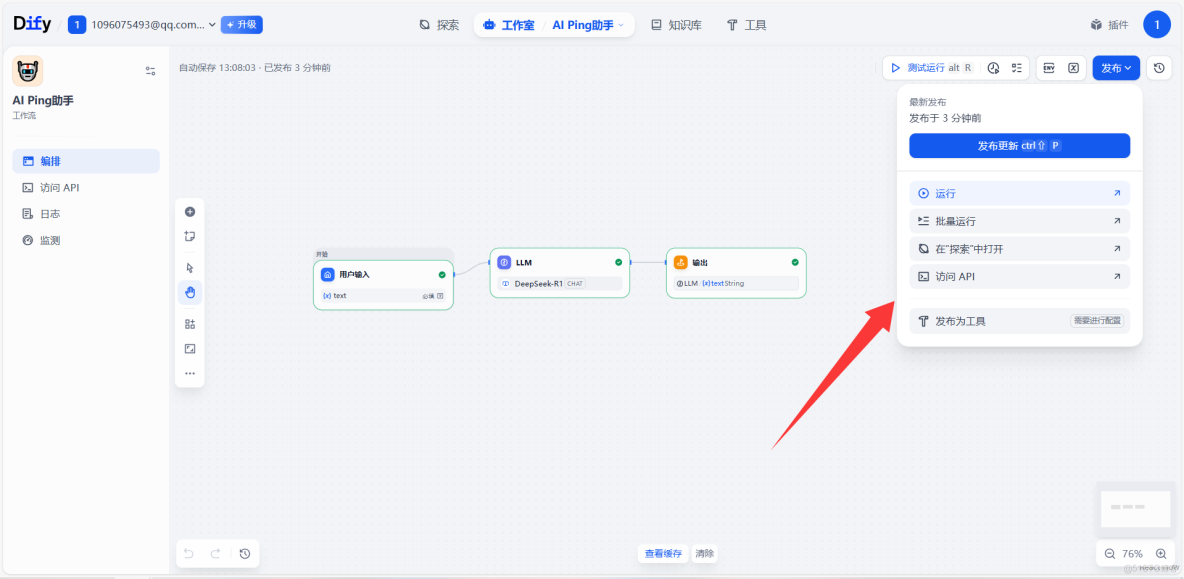The width and height of the screenshot is (1184, 579).
Task: Select the pointer selection tool
Action: coord(190,267)
